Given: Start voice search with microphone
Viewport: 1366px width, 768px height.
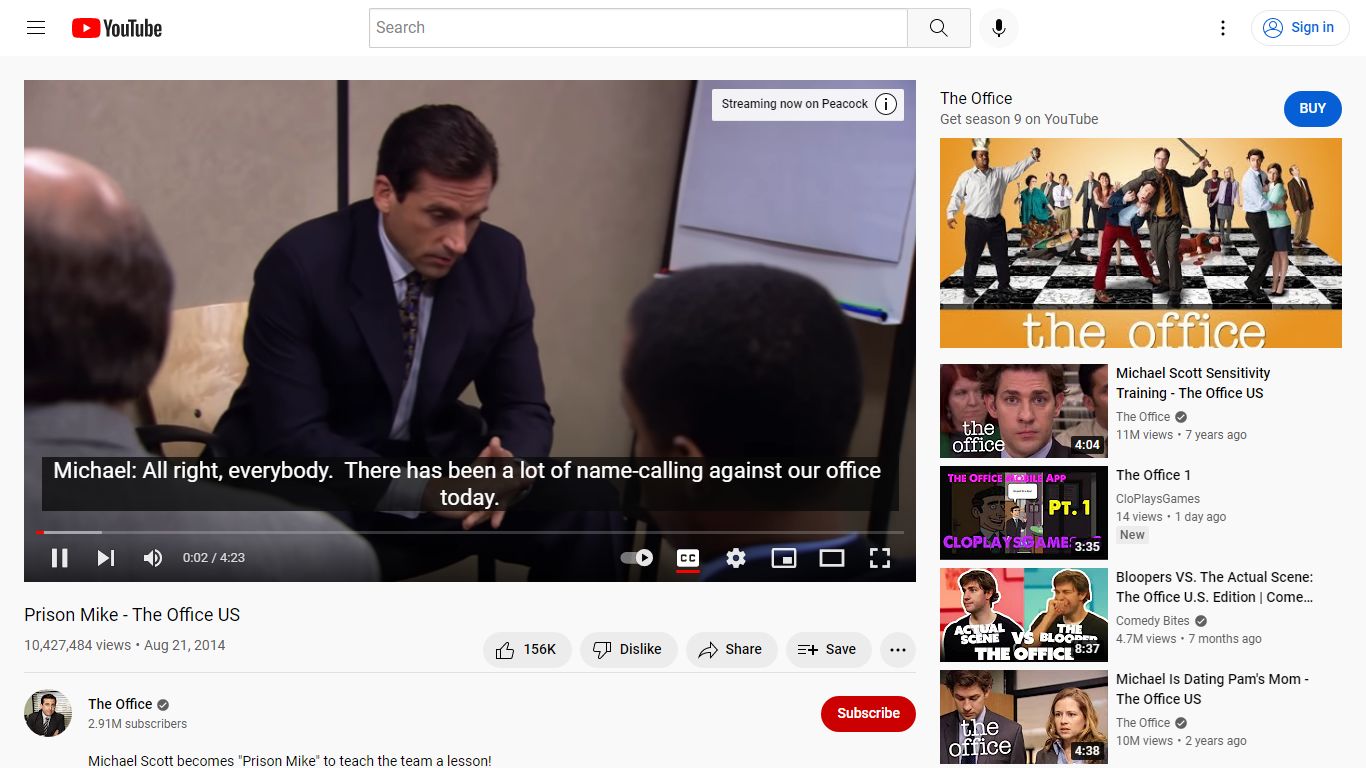Looking at the screenshot, I should (x=998, y=28).
